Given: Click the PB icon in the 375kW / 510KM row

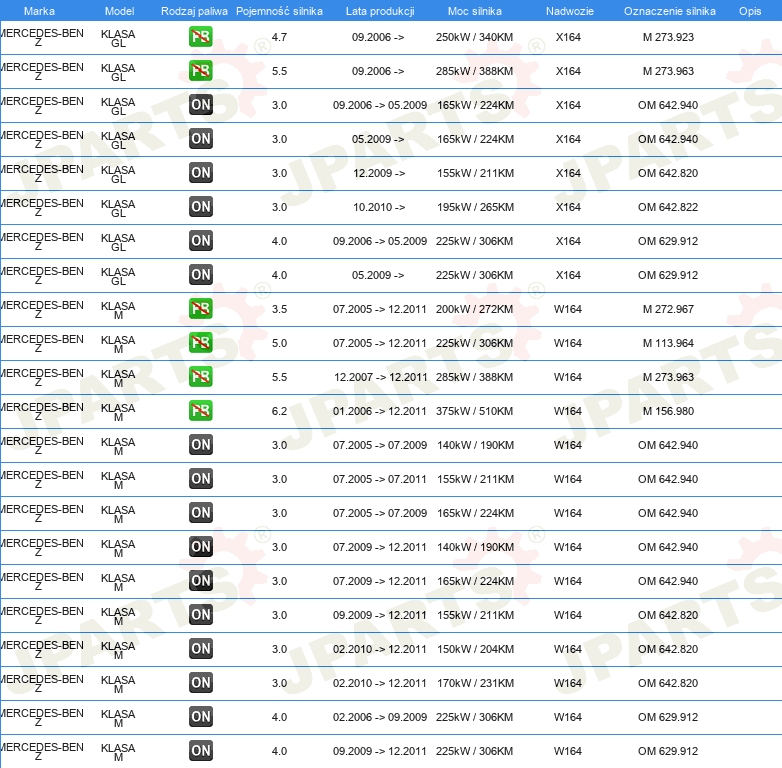Looking at the screenshot, I should point(201,411).
